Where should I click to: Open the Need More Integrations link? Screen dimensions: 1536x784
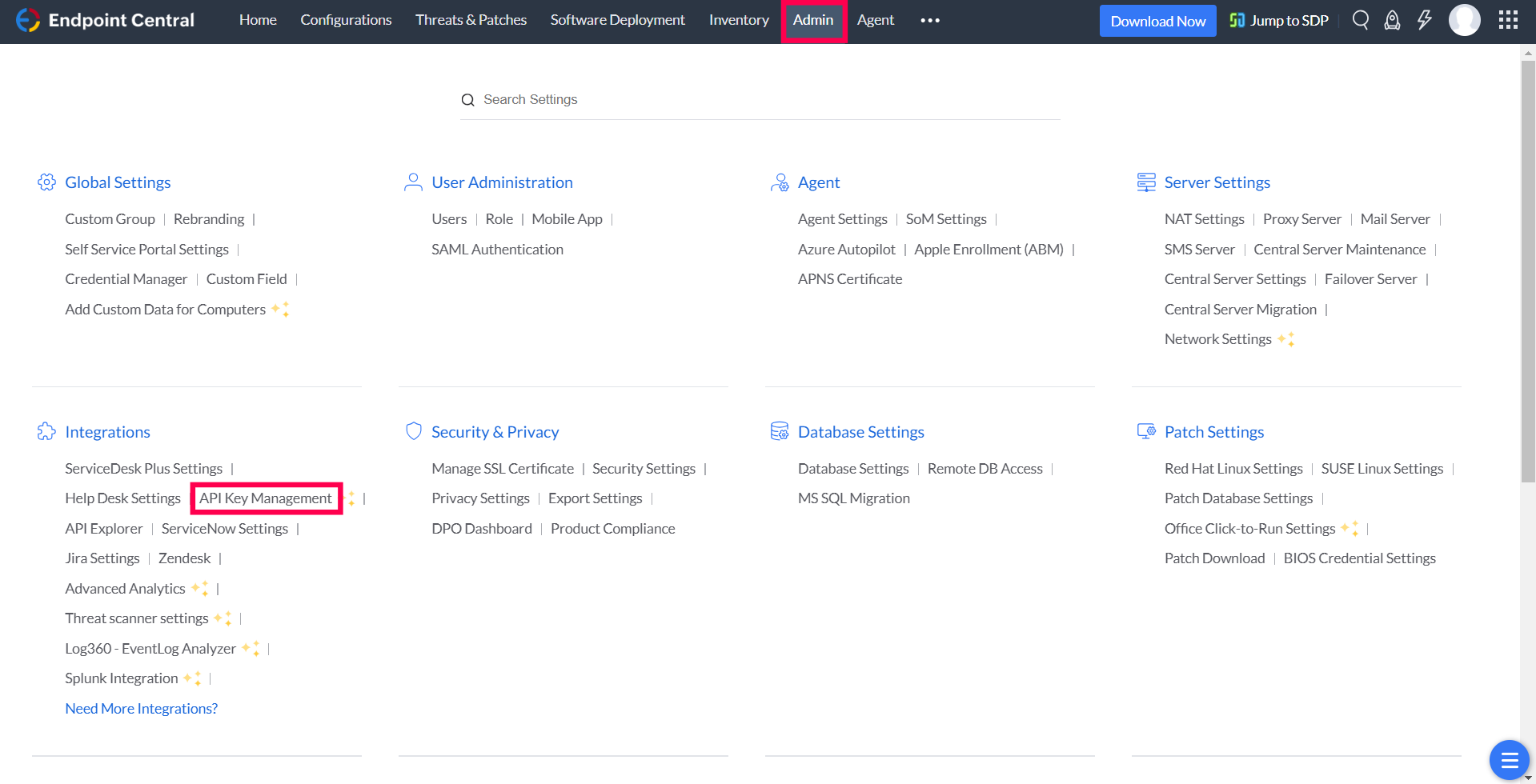pos(141,709)
